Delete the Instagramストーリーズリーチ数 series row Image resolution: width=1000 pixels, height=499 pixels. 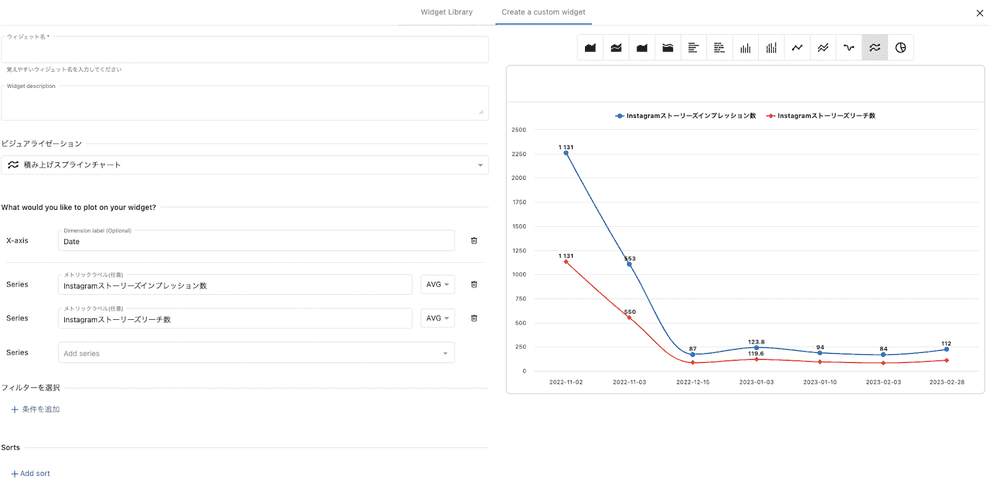point(474,319)
